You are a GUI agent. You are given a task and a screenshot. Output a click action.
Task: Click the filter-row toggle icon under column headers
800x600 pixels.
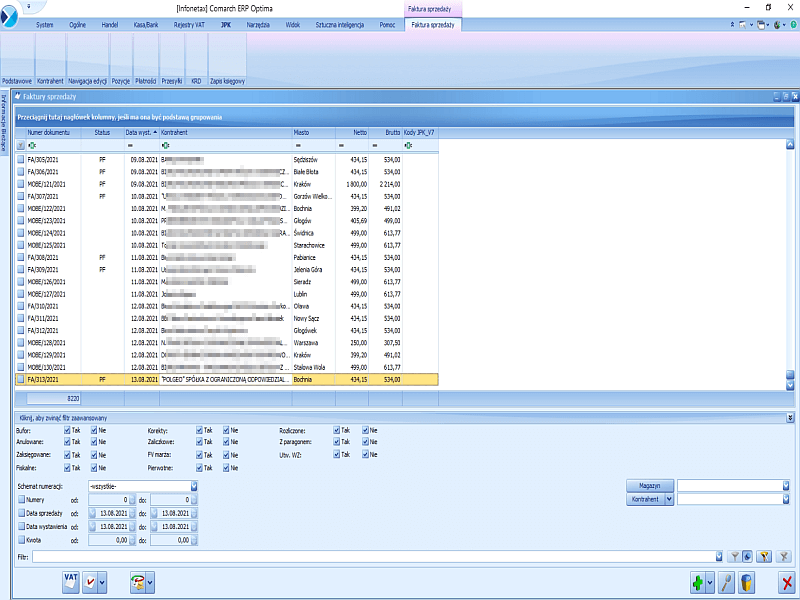point(20,145)
